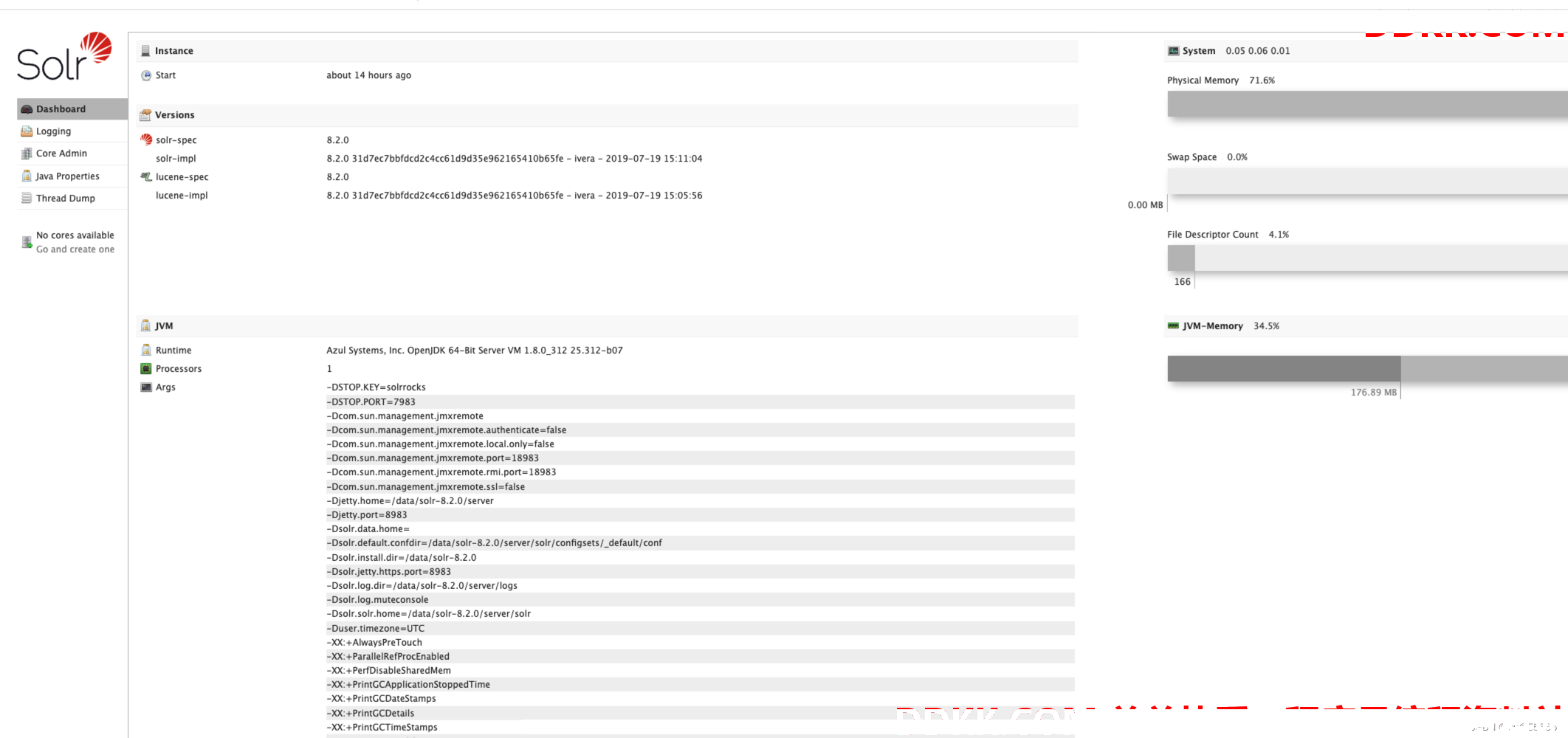
Task: Select the Physical Memory 71.6% value
Action: [1262, 80]
